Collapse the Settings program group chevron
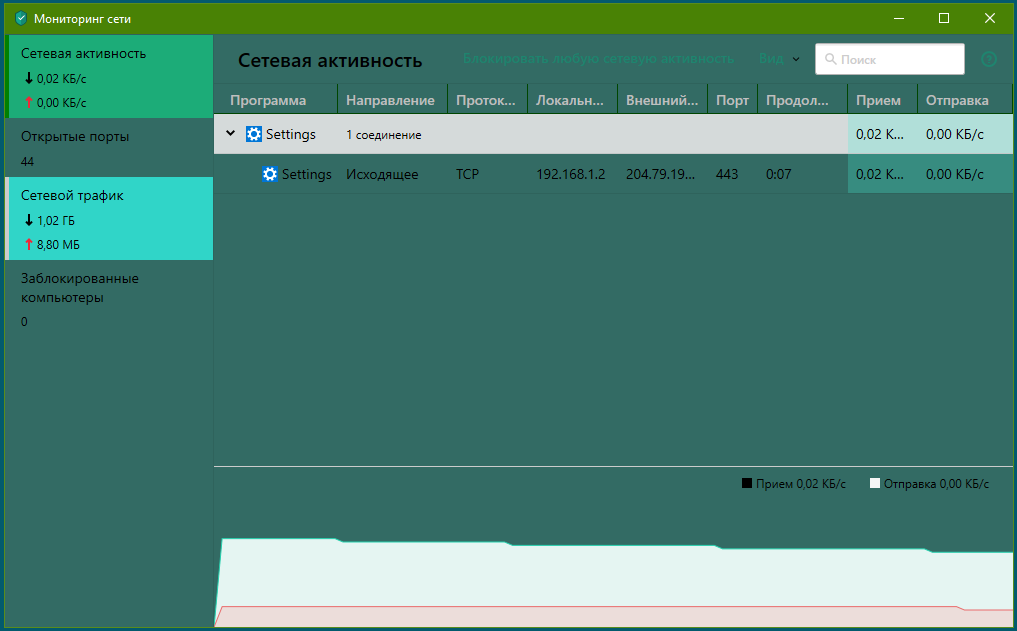1017x631 pixels. 231,134
